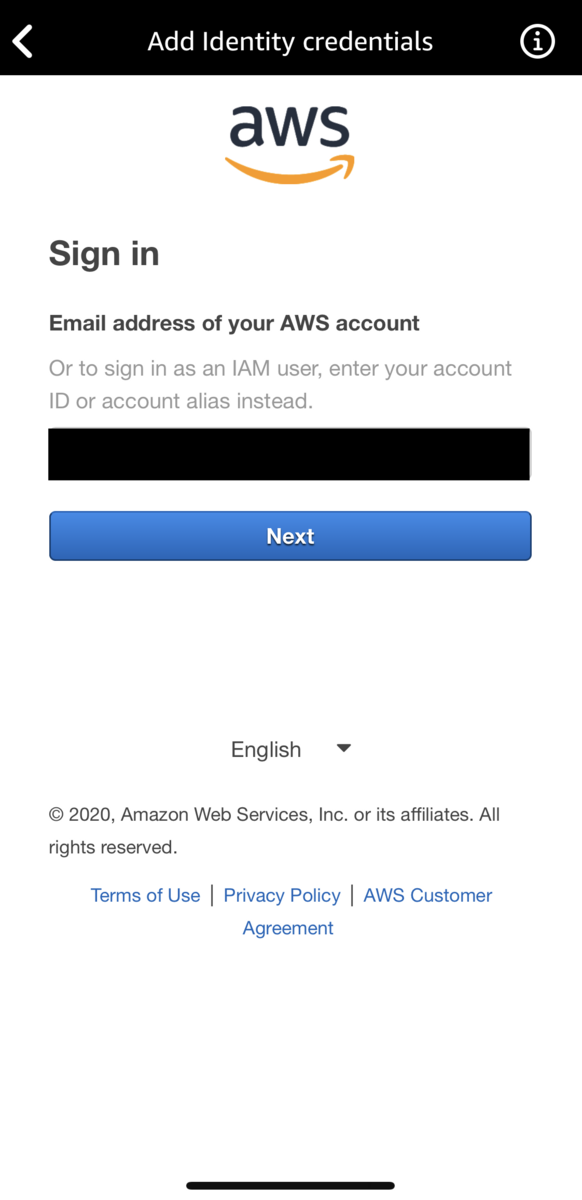582x1200 pixels.
Task: Open the Privacy Policy link
Action: point(282,895)
